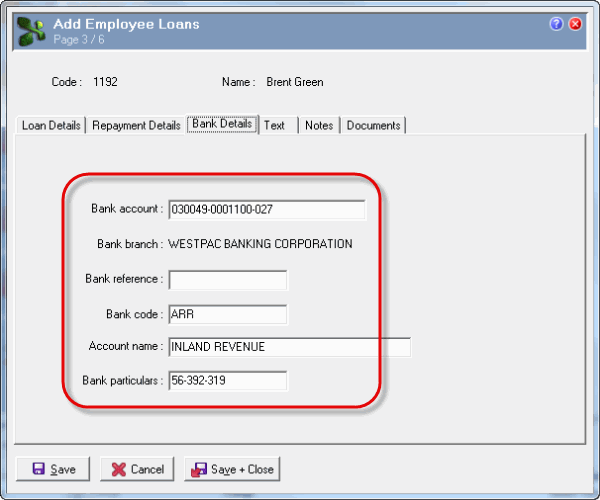Focus the empty Bank reference field
600x500 pixels.
[228, 280]
